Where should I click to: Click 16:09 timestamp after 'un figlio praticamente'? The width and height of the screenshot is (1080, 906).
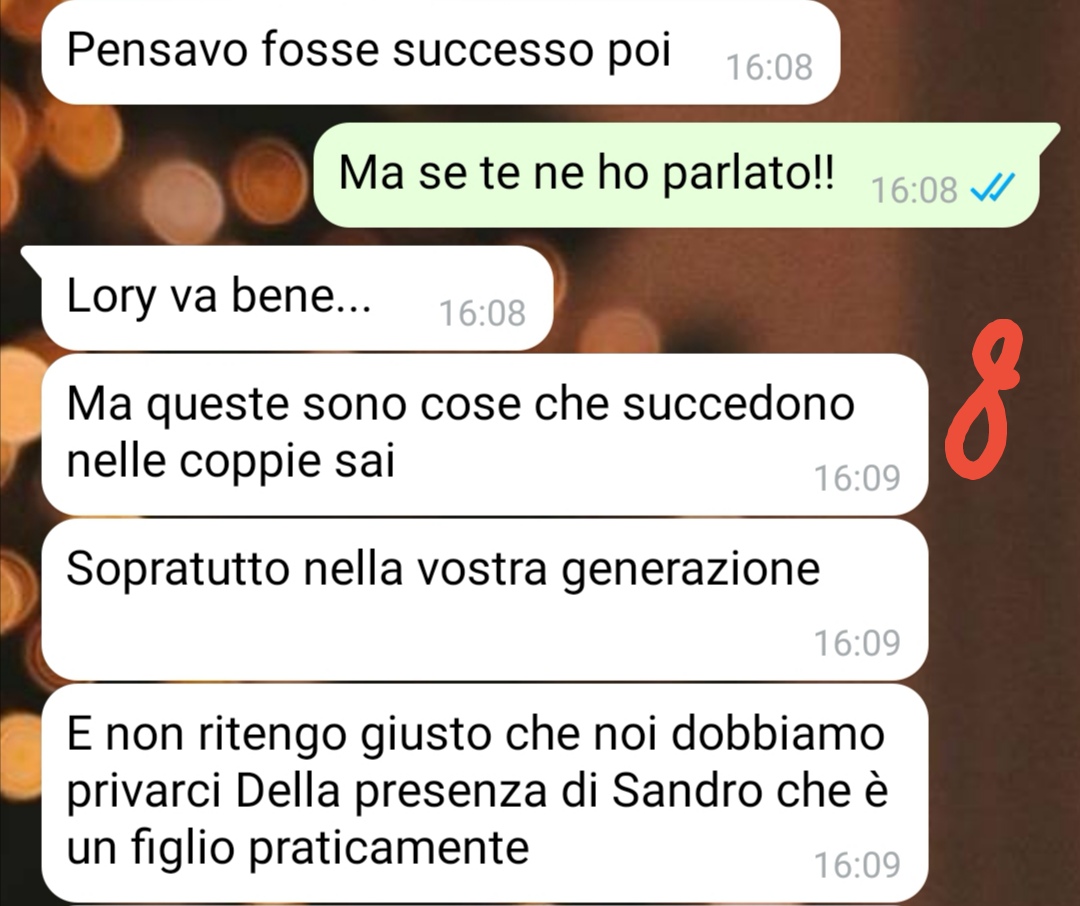(858, 865)
